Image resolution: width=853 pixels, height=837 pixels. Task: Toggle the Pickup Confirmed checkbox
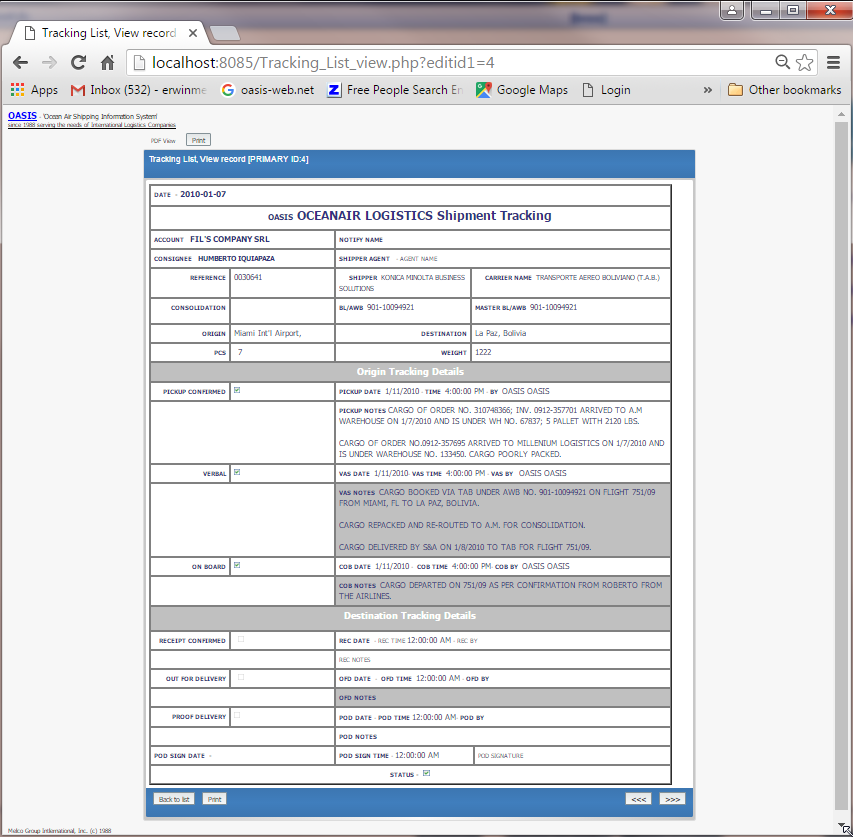(x=237, y=390)
